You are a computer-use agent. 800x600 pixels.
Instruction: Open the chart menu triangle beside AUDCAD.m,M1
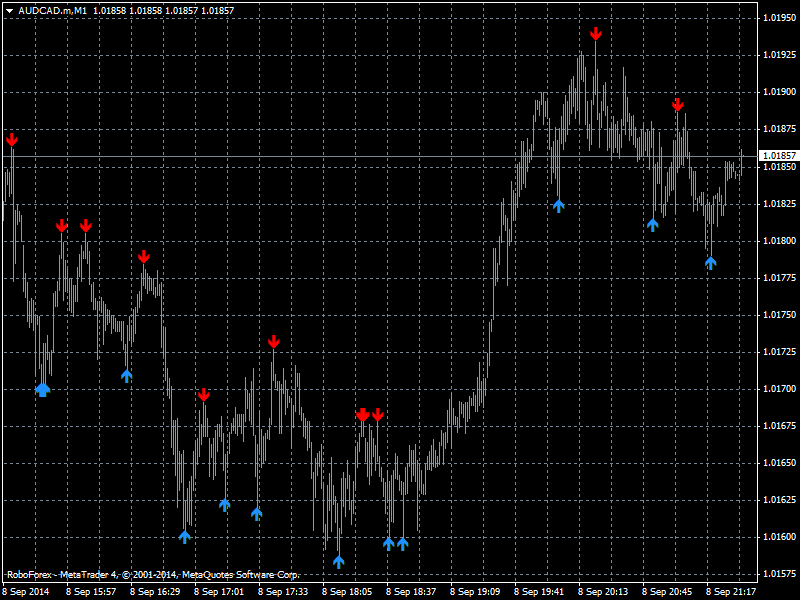pyautogui.click(x=9, y=11)
